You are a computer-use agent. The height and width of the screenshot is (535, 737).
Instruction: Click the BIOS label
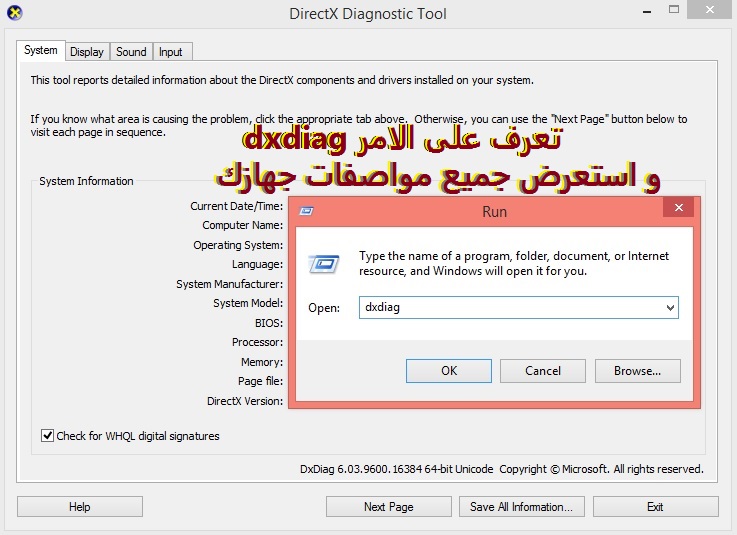click(269, 323)
